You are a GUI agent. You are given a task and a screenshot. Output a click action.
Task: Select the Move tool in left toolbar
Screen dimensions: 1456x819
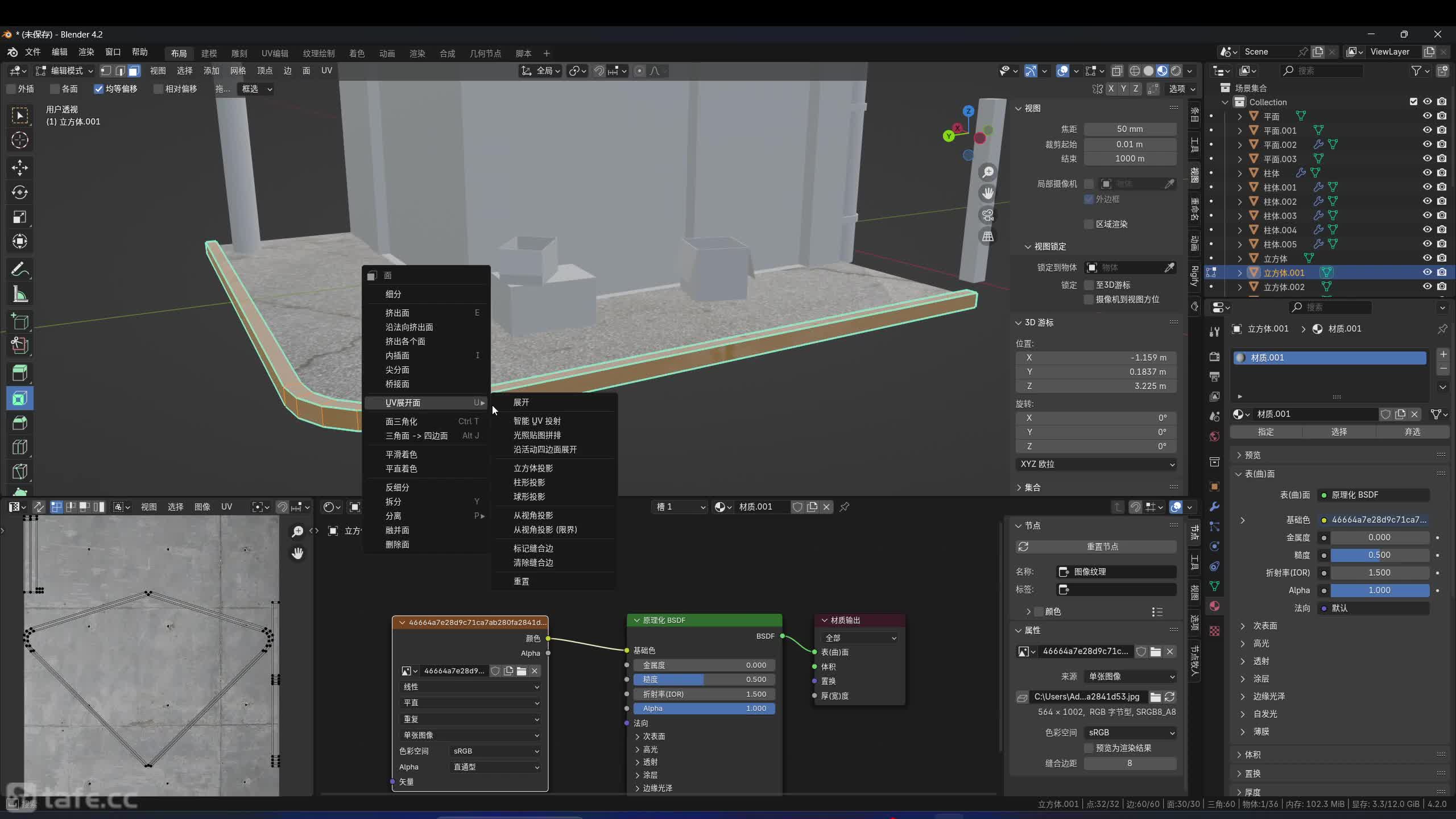click(20, 167)
